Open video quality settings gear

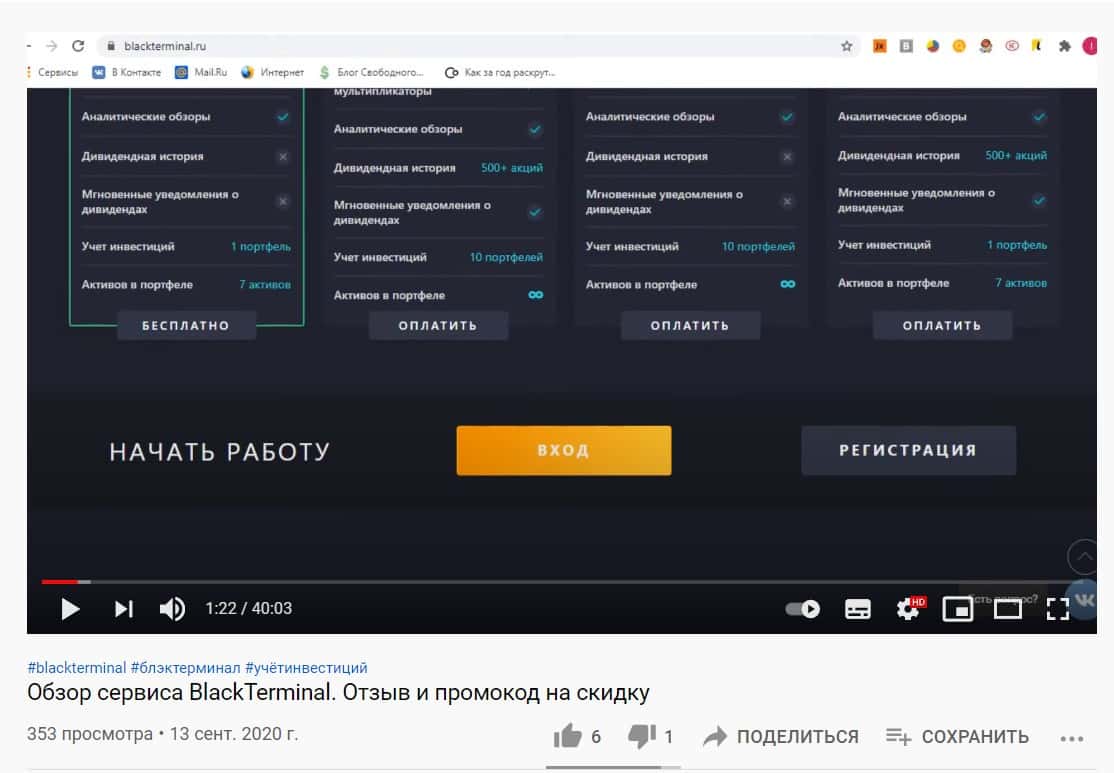click(909, 608)
